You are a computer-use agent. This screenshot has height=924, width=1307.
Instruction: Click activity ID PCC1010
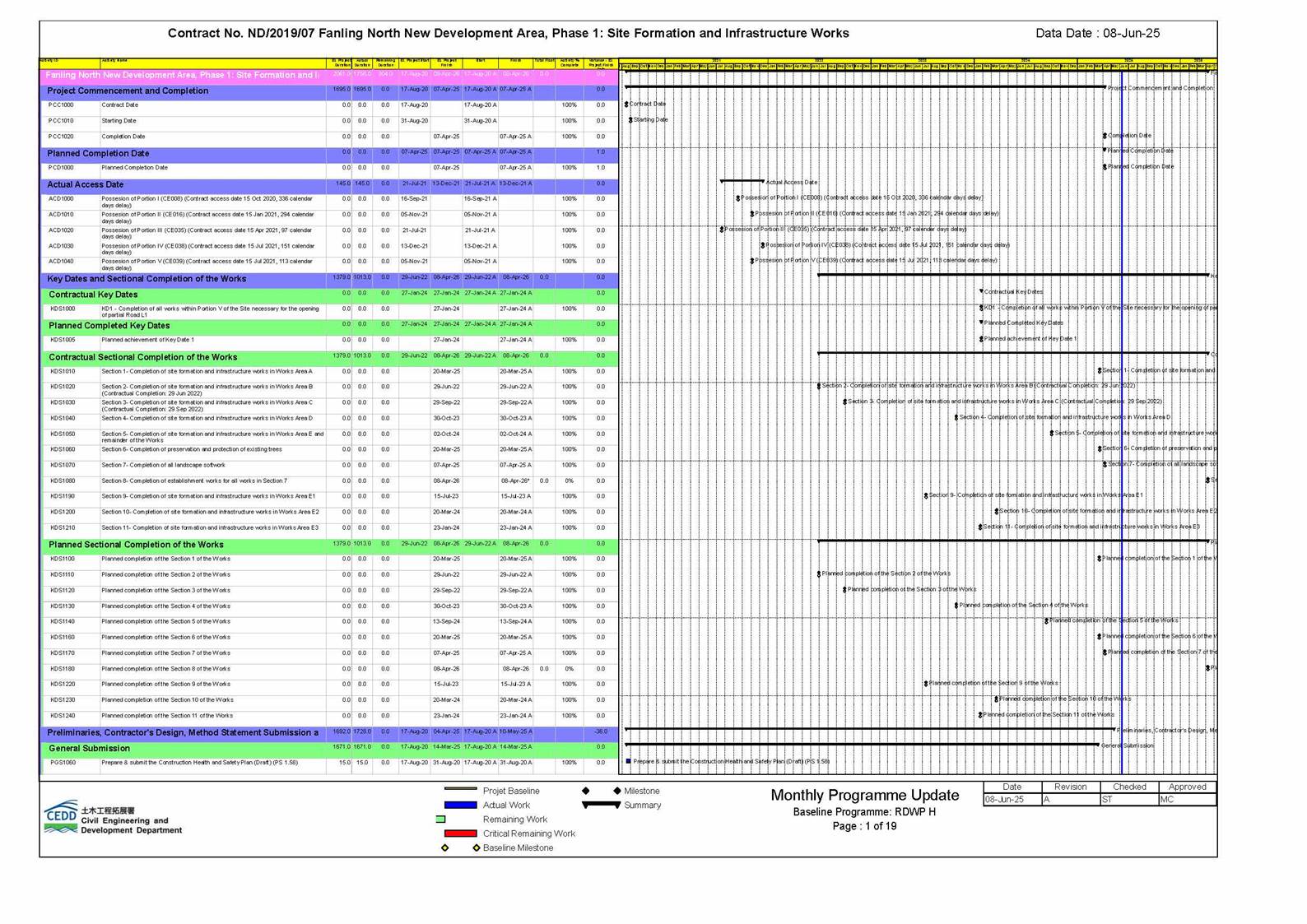point(61,121)
